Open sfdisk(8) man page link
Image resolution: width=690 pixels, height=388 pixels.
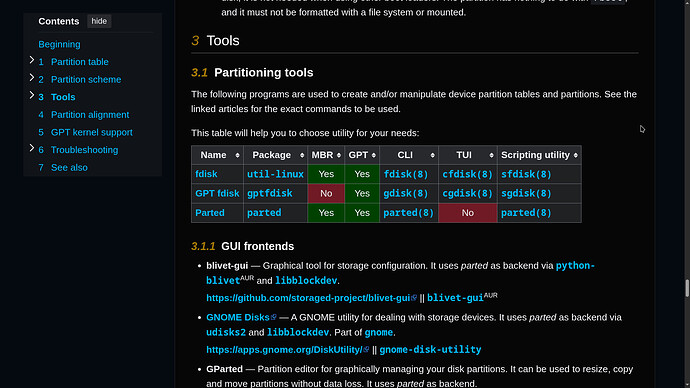526,174
